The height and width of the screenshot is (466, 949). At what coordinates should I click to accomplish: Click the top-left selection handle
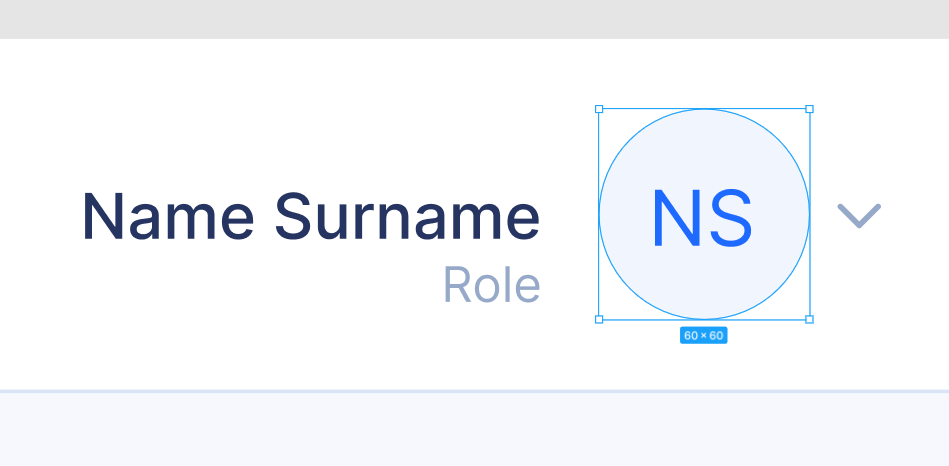point(599,109)
